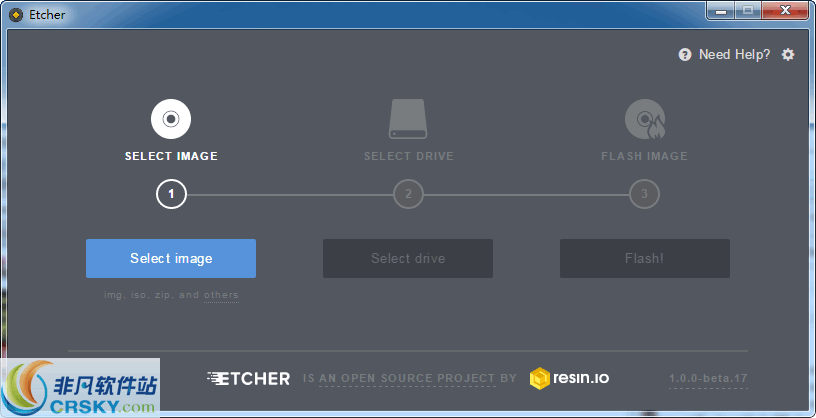The width and height of the screenshot is (816, 418).
Task: Click the SELECT DRIVE heading text
Action: [x=409, y=156]
